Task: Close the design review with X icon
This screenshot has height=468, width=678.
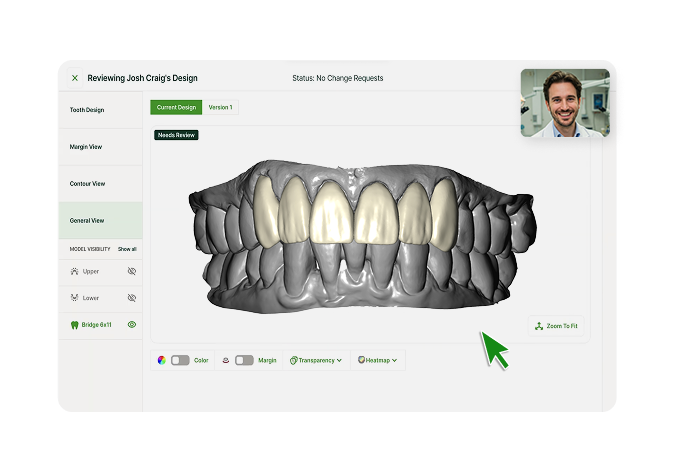Action: tap(74, 78)
